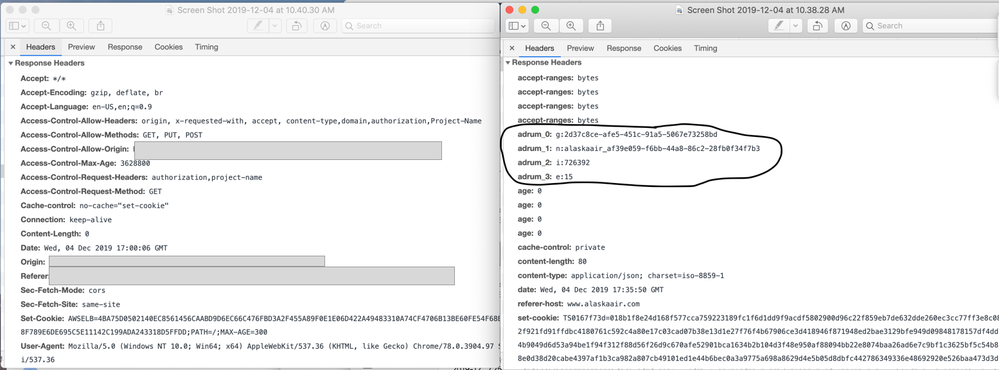The width and height of the screenshot is (999, 370).
Task: Click 'Content-Length: 0' row
Action: (54, 234)
